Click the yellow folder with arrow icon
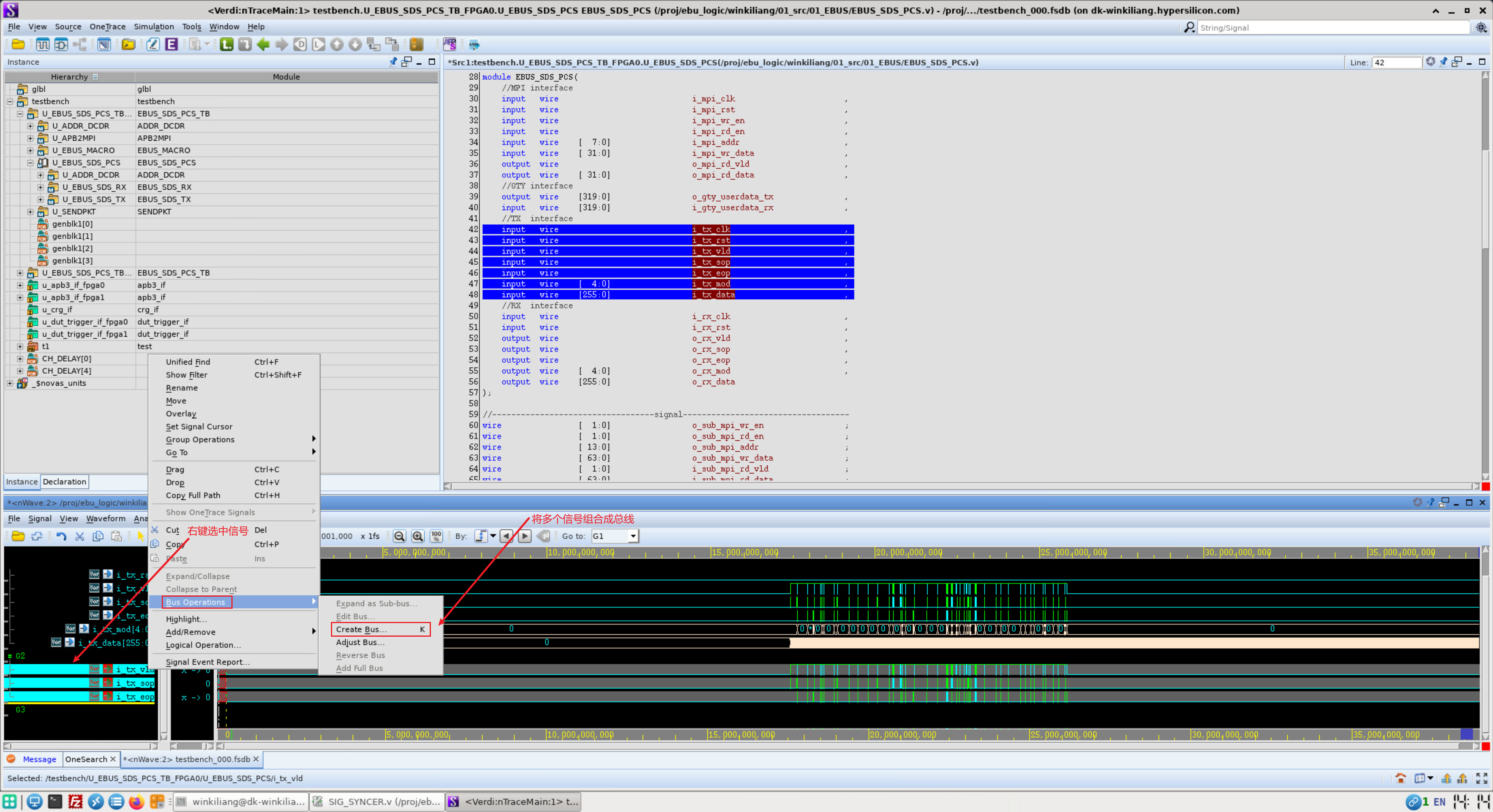This screenshot has height=812, width=1493. [128, 45]
